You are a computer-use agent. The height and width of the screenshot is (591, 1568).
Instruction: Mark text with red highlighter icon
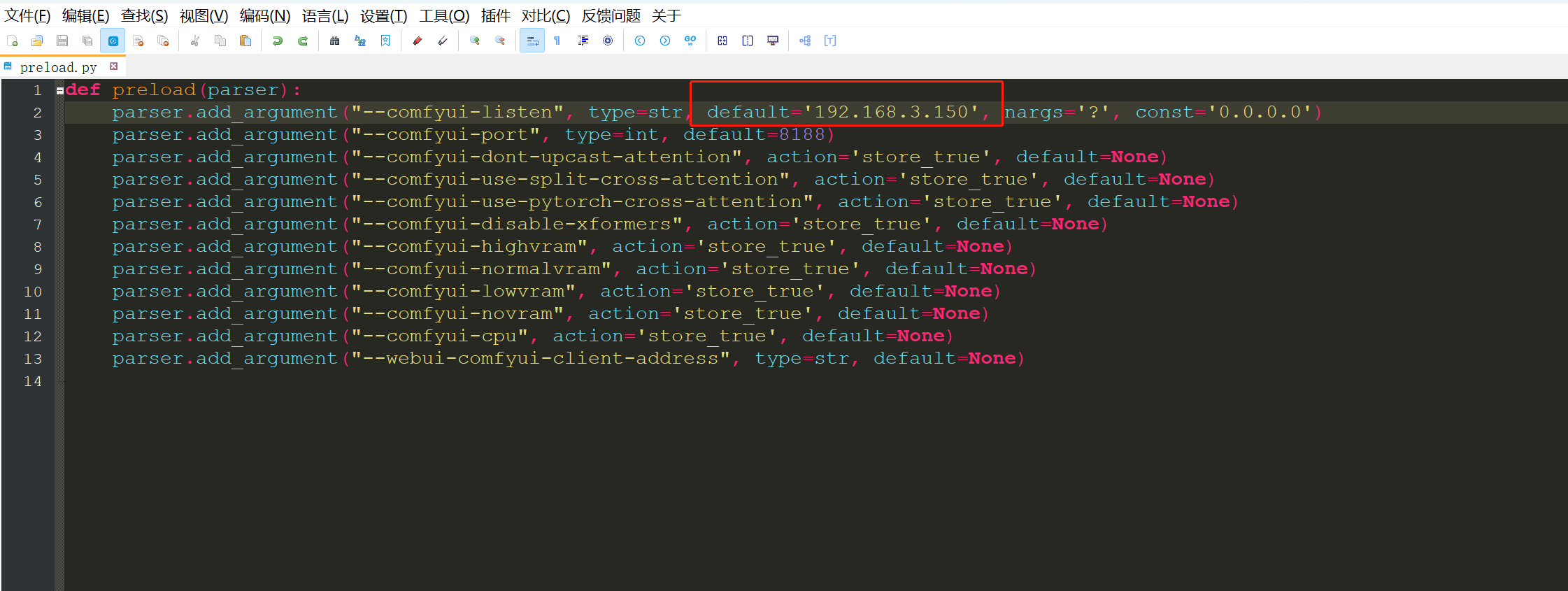click(x=418, y=41)
